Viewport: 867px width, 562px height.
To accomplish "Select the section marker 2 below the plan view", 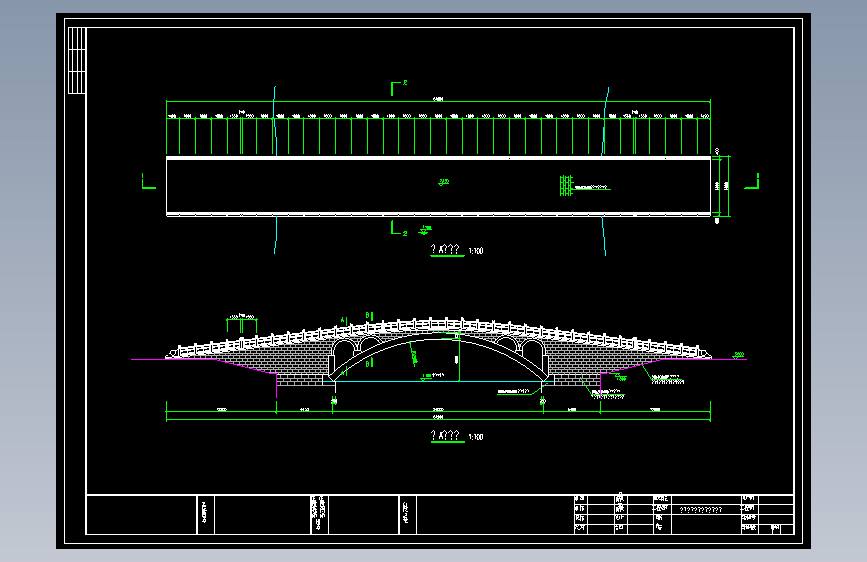I will point(399,228).
